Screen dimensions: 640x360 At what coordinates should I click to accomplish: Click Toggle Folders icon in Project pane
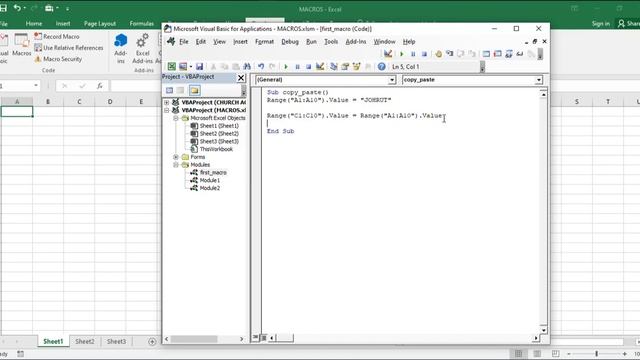point(195,91)
